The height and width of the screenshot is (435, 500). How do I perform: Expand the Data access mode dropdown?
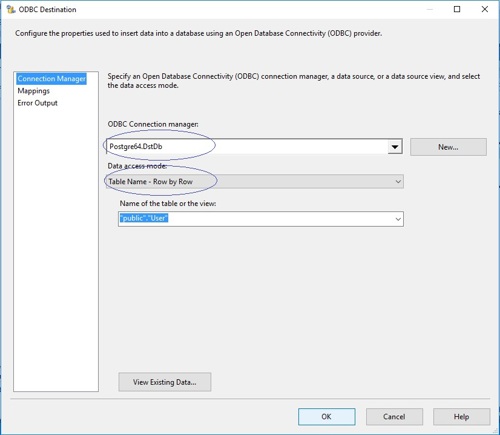coord(398,182)
